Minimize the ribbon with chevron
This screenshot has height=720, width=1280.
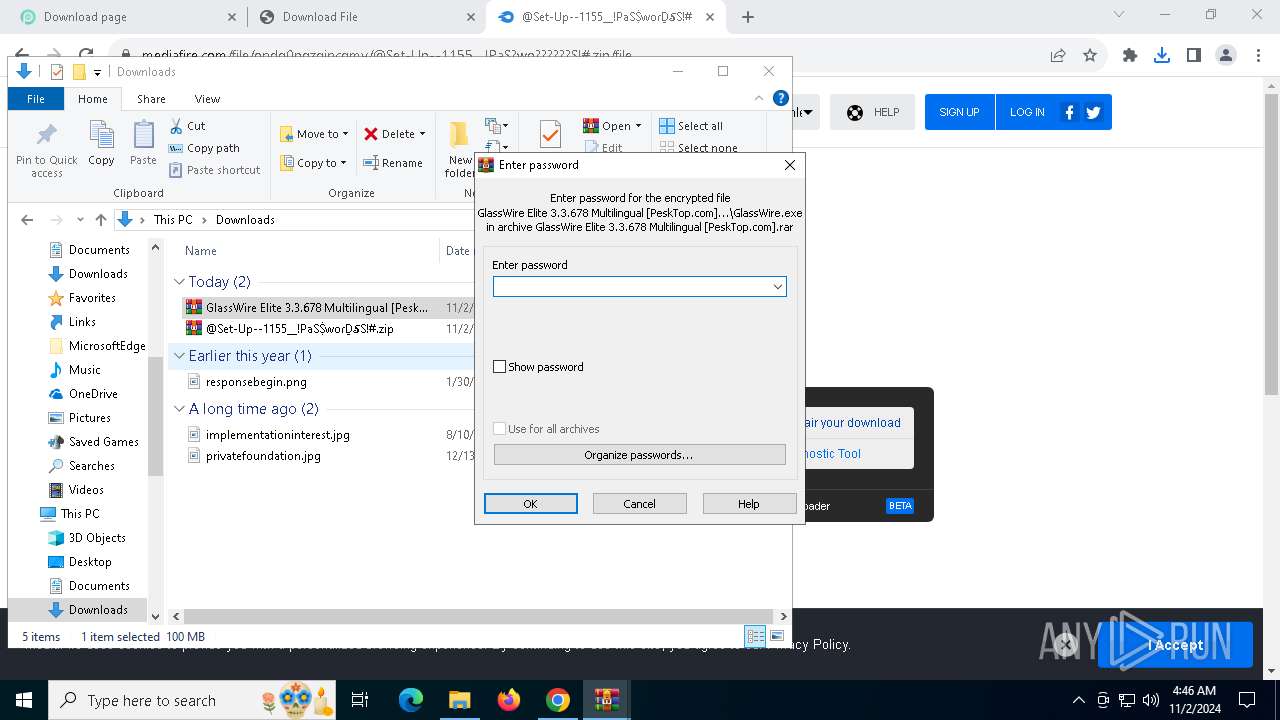(759, 98)
